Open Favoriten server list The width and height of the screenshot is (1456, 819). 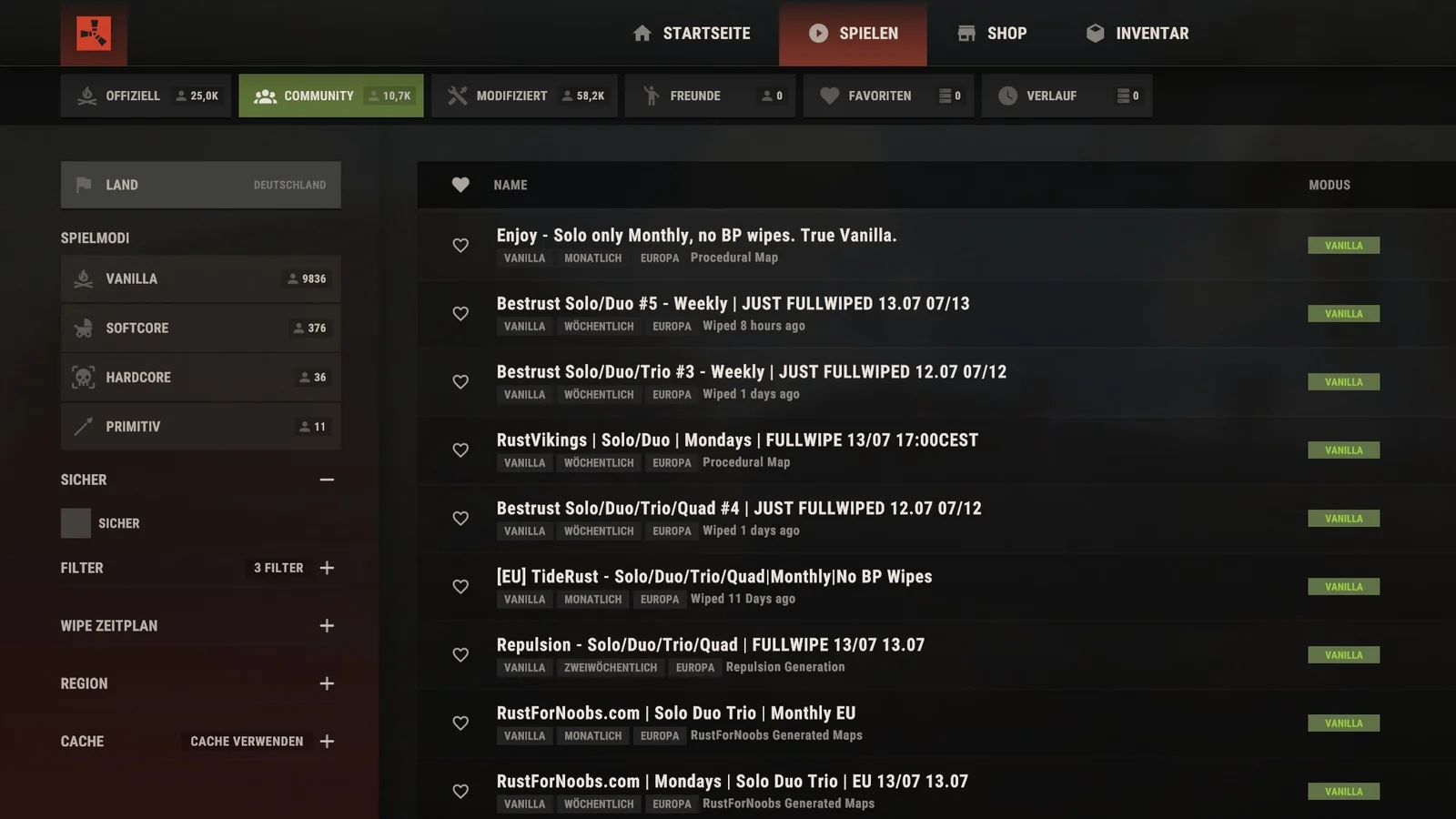click(888, 96)
